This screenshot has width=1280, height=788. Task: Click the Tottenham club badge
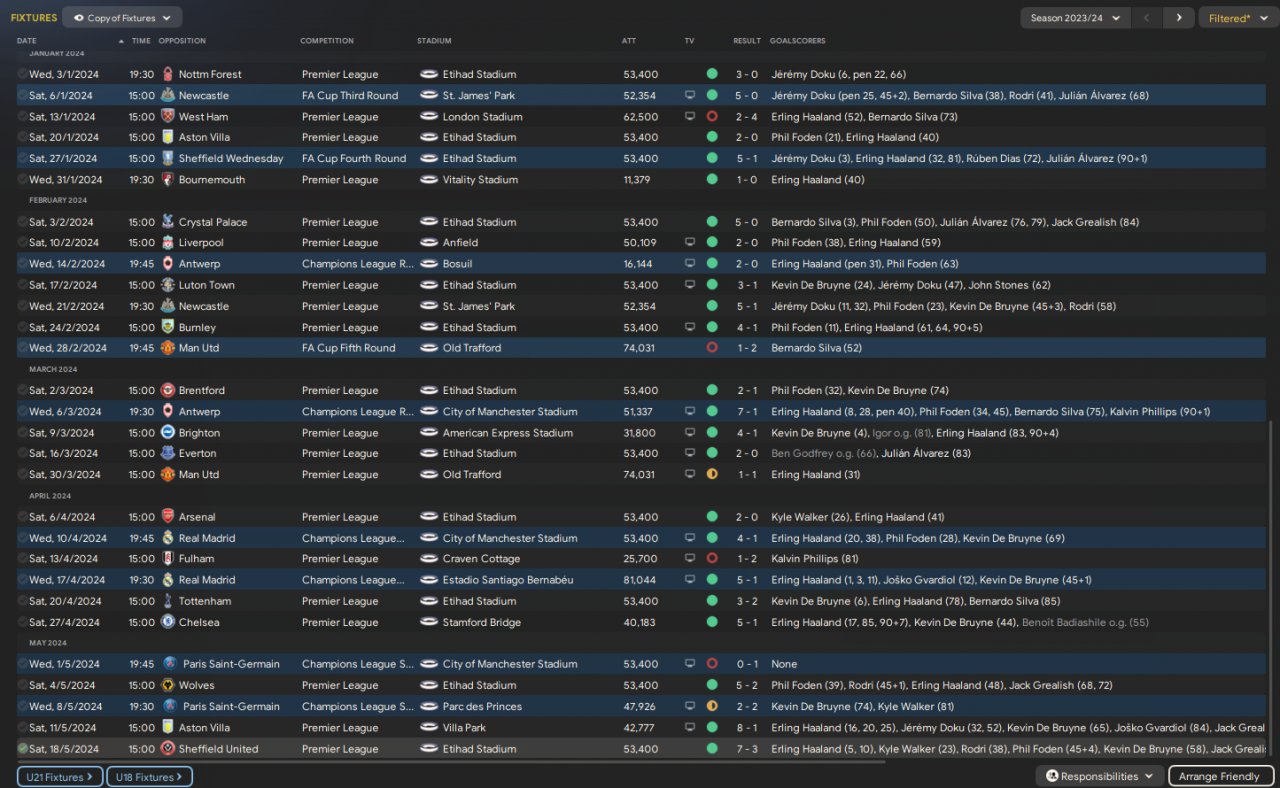click(x=168, y=601)
